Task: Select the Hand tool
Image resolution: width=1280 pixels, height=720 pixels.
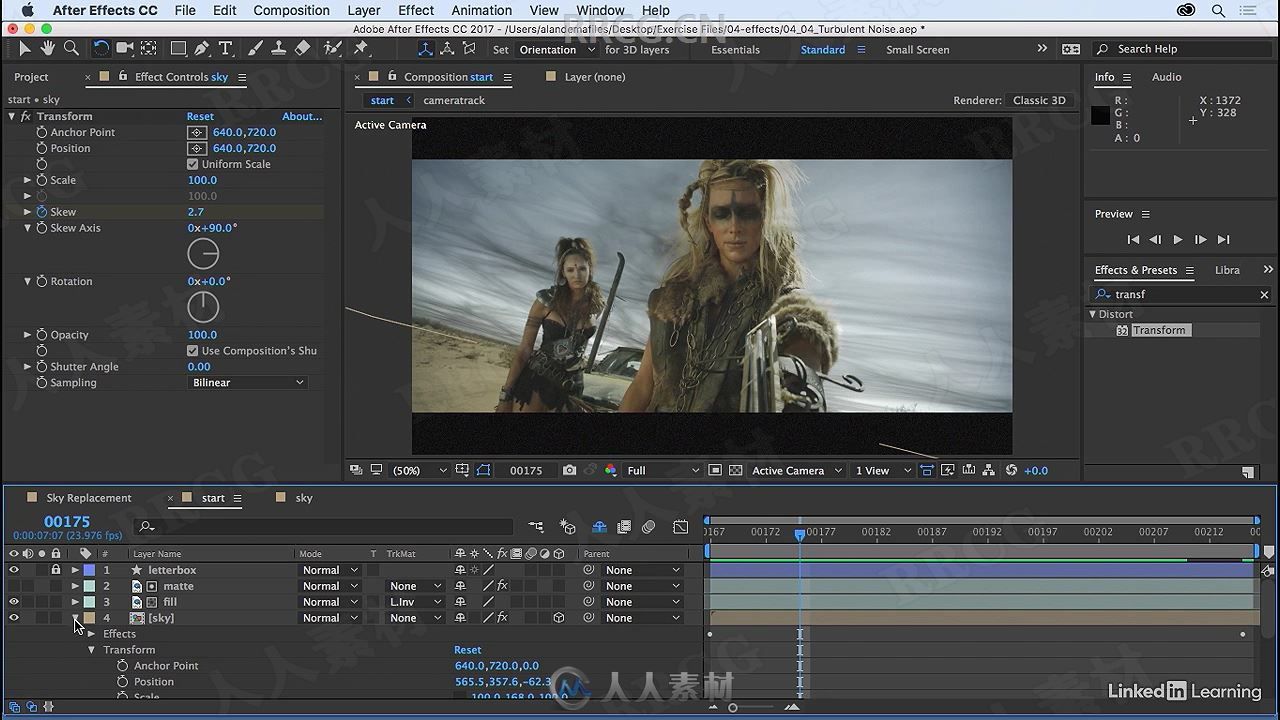Action: click(47, 48)
